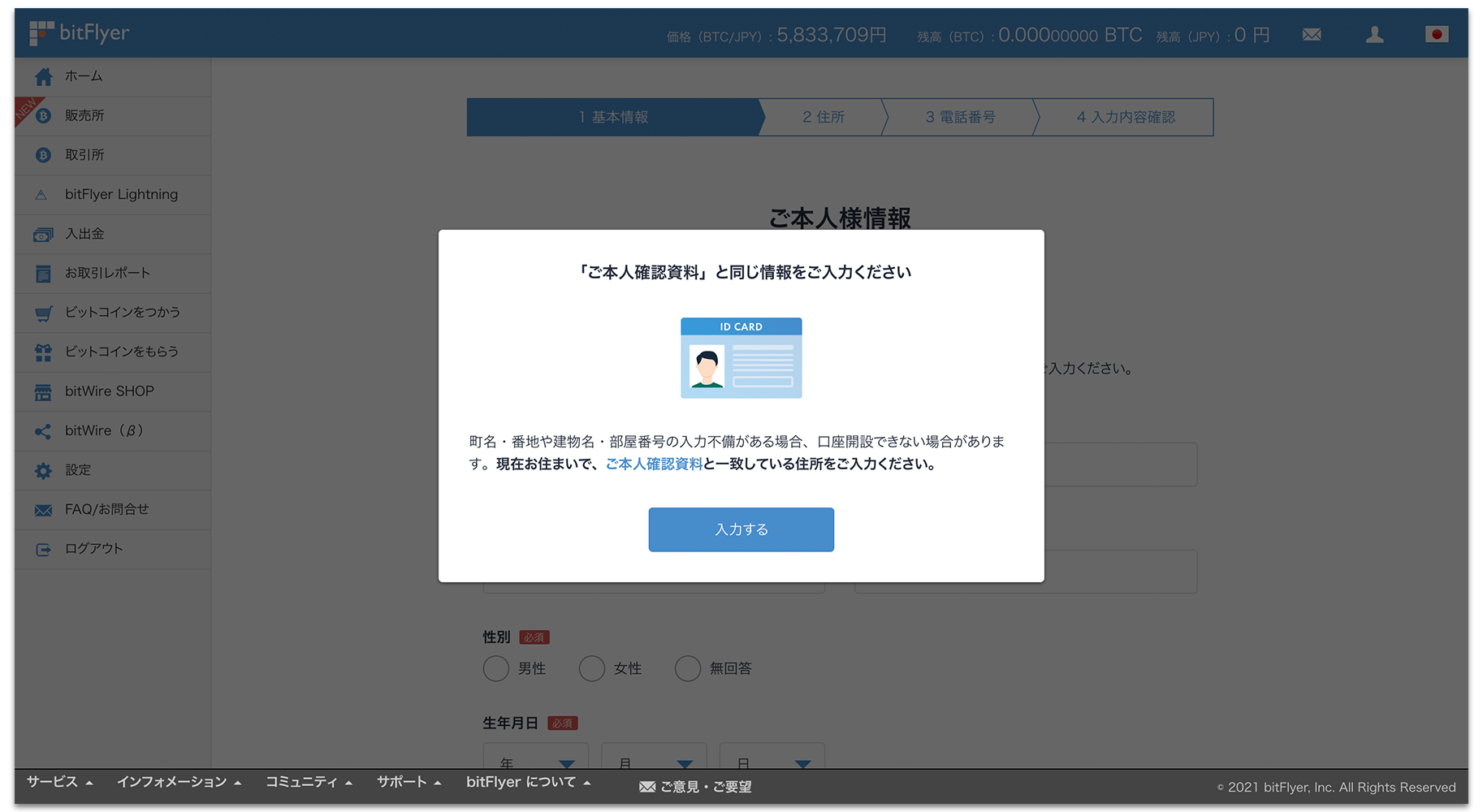Open the ご本人確認資料 link in the dialog
The width and height of the screenshot is (1483, 812).
(x=654, y=464)
